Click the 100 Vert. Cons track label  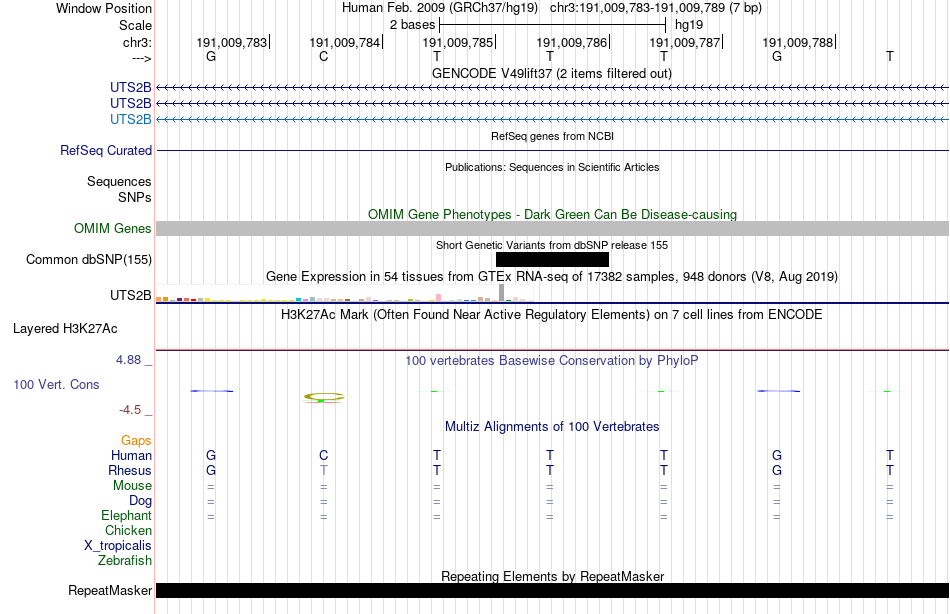coord(56,384)
